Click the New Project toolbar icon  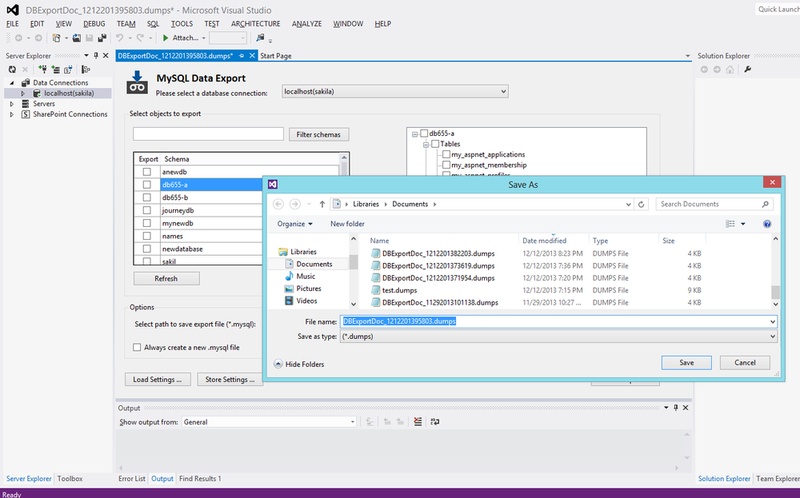(56, 38)
